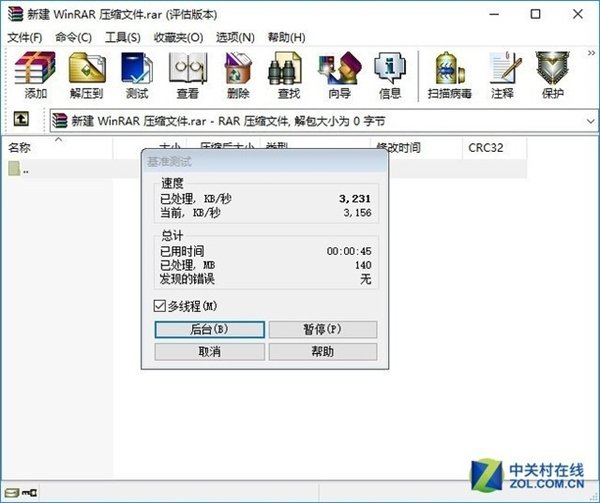600x503 pixels.
Task: Click the 后台(B) button
Action: (x=209, y=329)
